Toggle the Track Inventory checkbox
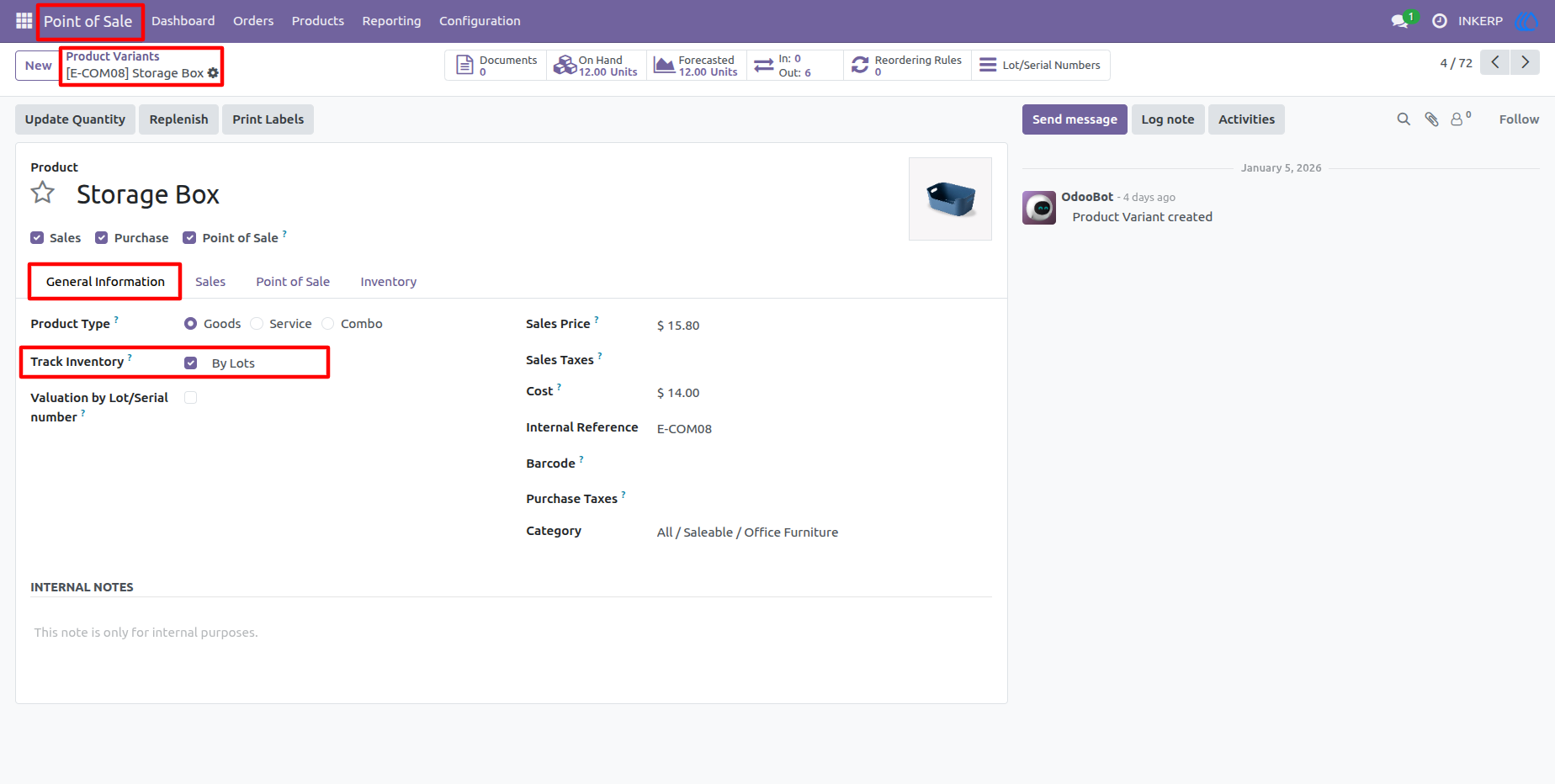 191,363
